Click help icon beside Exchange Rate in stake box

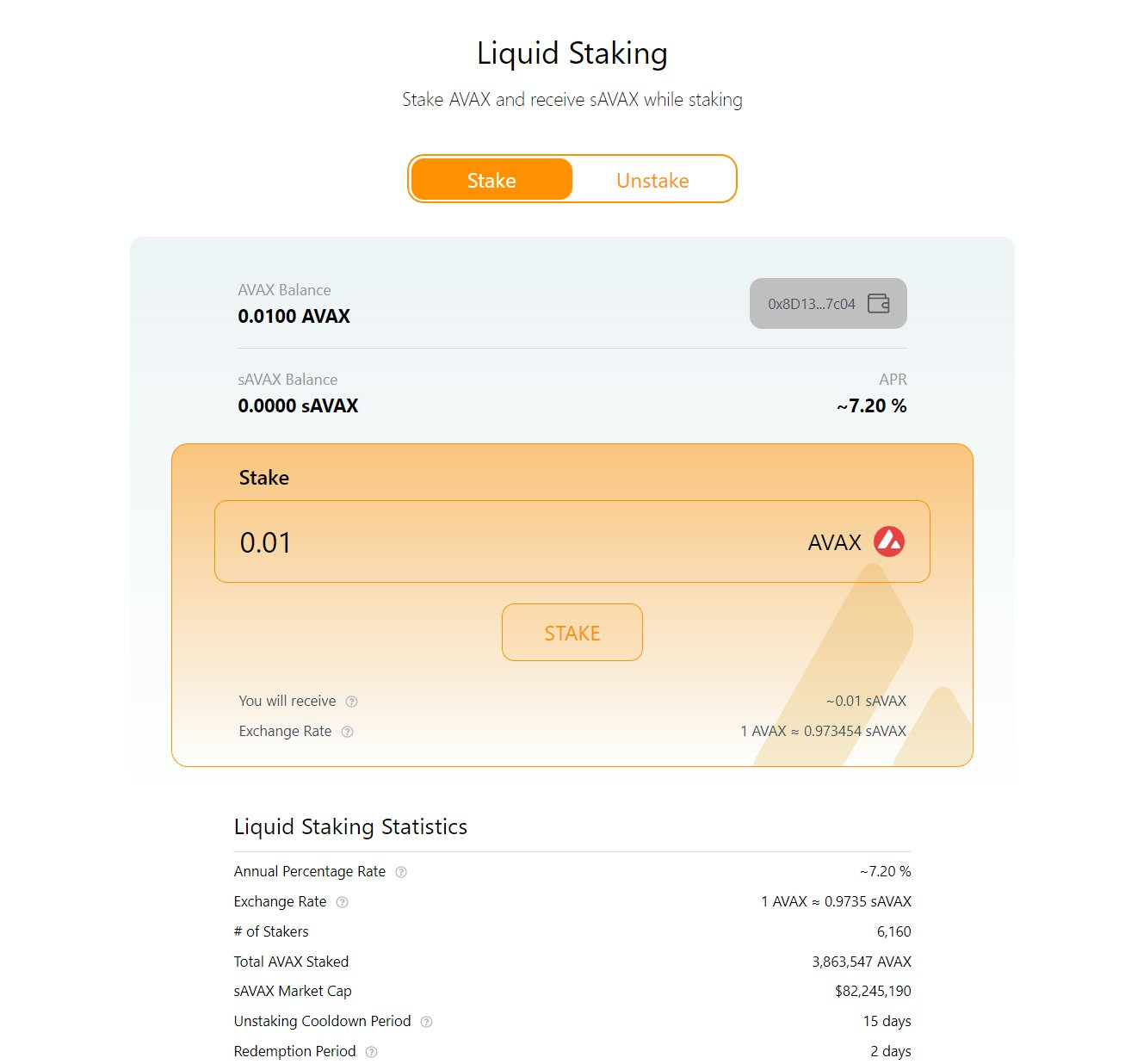pos(347,732)
